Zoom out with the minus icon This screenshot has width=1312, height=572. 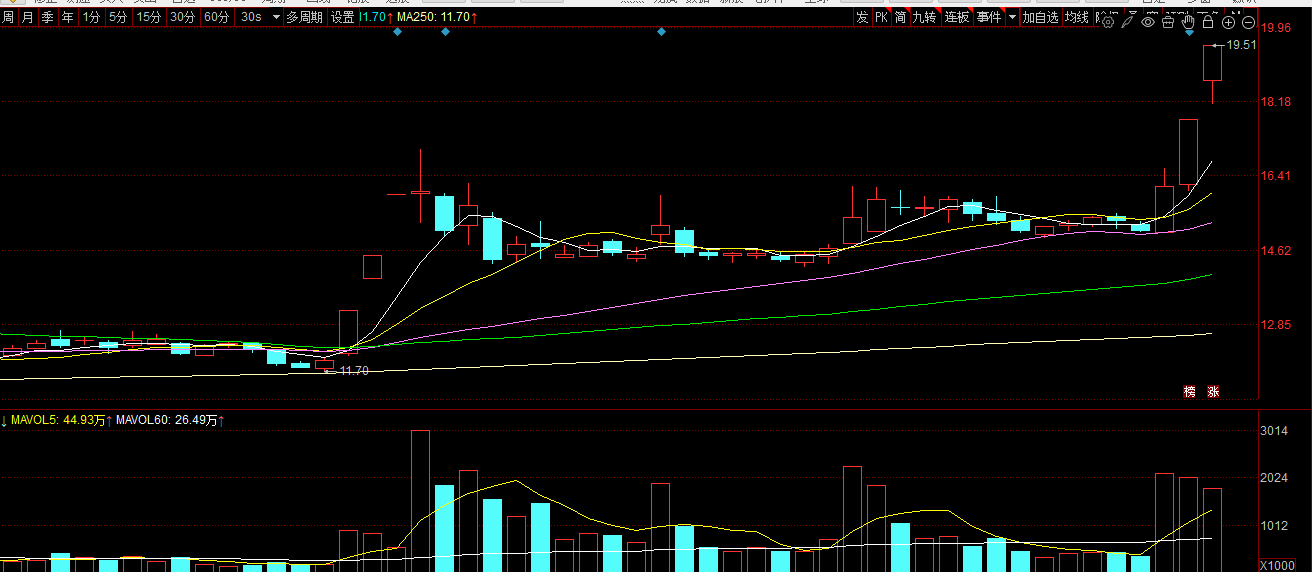point(1249,21)
